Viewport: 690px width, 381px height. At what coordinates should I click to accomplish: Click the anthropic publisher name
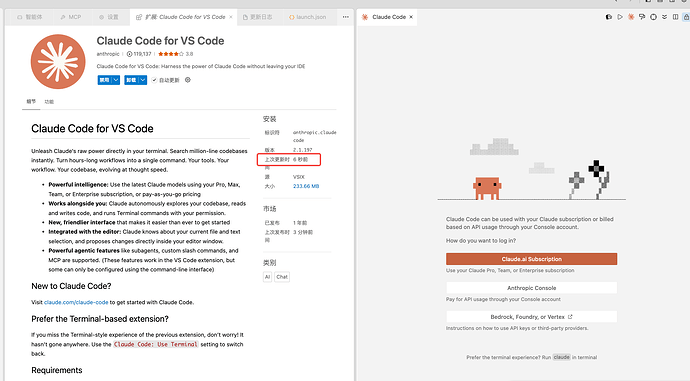(108, 54)
